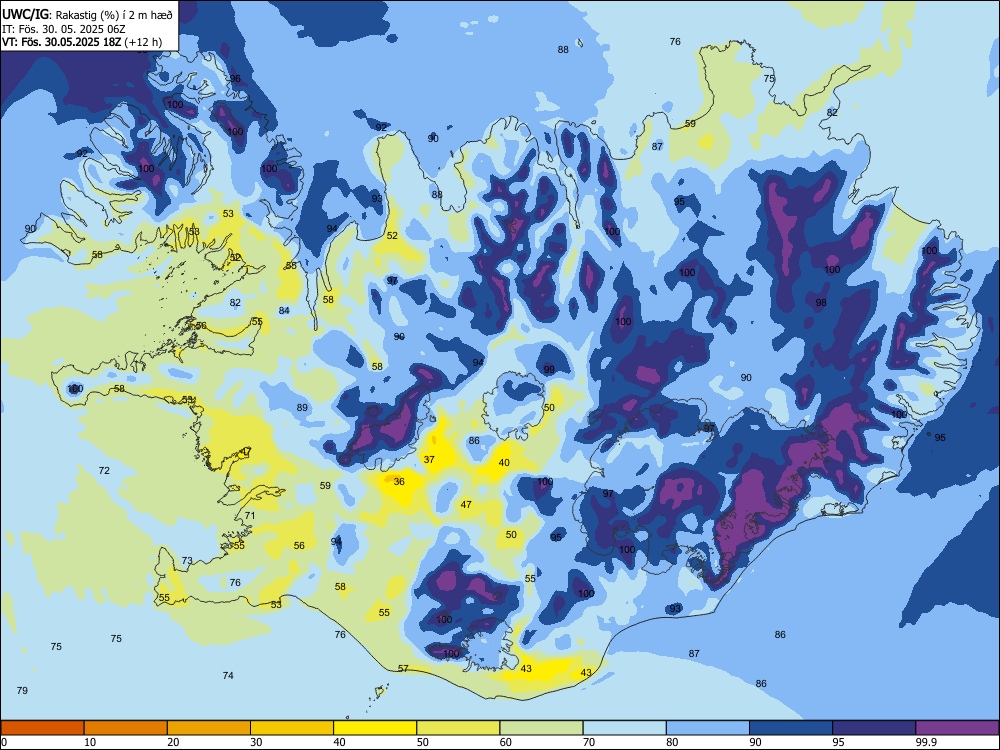
Task: Pick the light green 60–70 legend swatch
Action: coord(541,728)
